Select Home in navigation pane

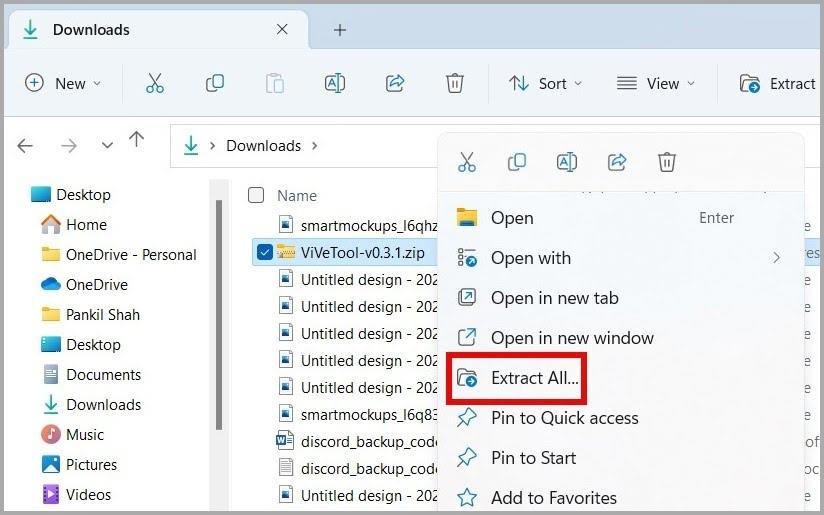[x=74, y=224]
